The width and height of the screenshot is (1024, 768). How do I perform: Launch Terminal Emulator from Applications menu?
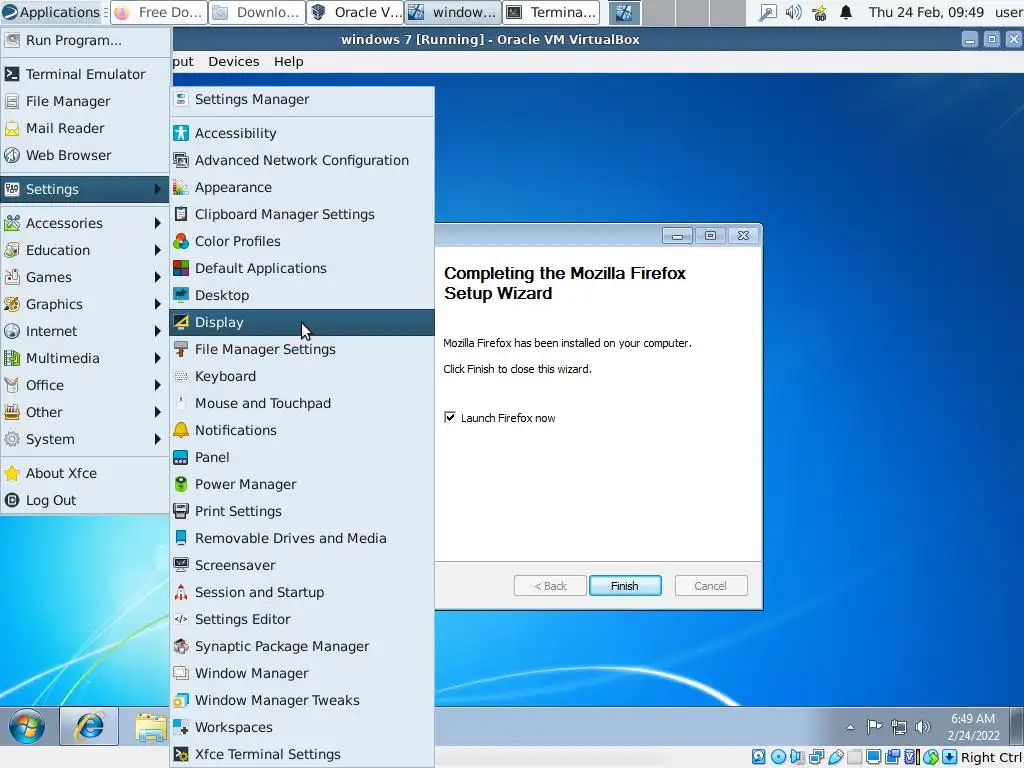coord(85,74)
